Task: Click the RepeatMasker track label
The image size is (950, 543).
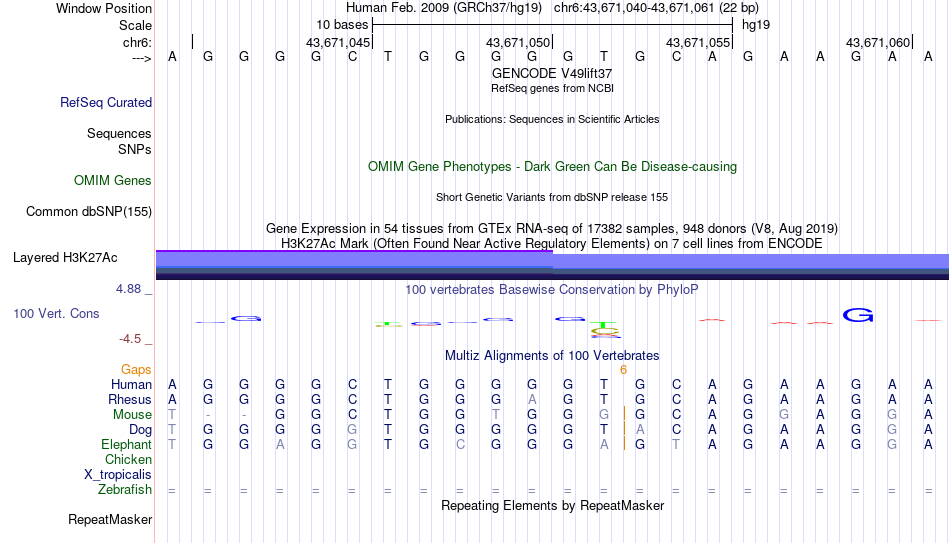Action: (x=110, y=519)
